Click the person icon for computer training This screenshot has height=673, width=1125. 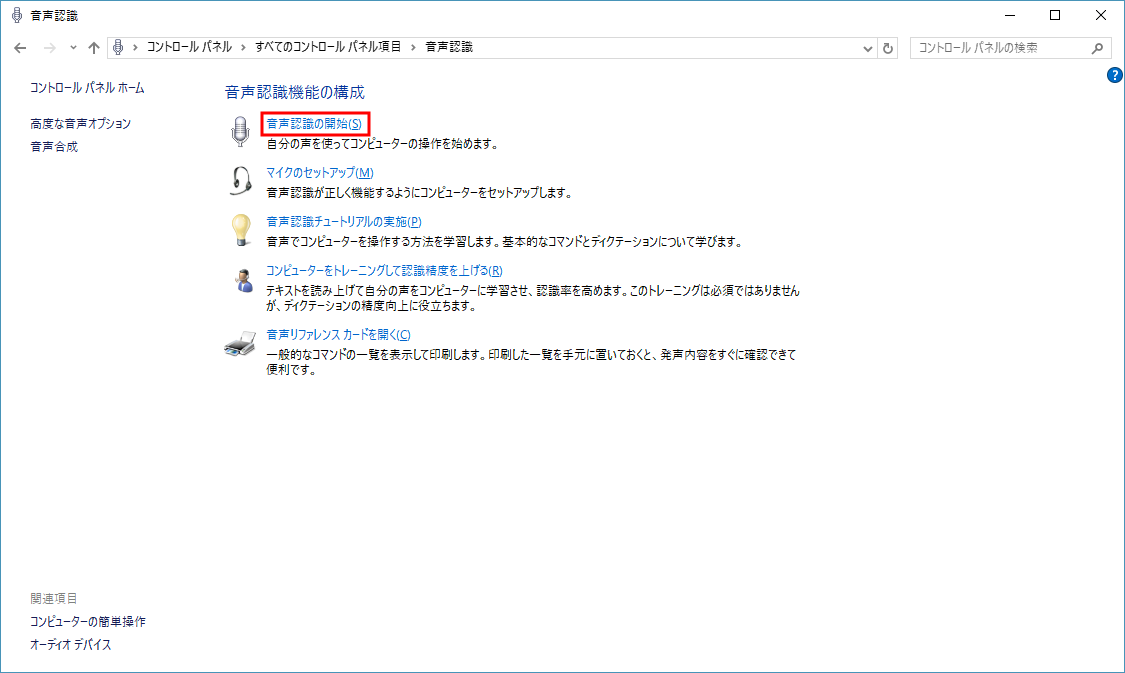point(244,280)
